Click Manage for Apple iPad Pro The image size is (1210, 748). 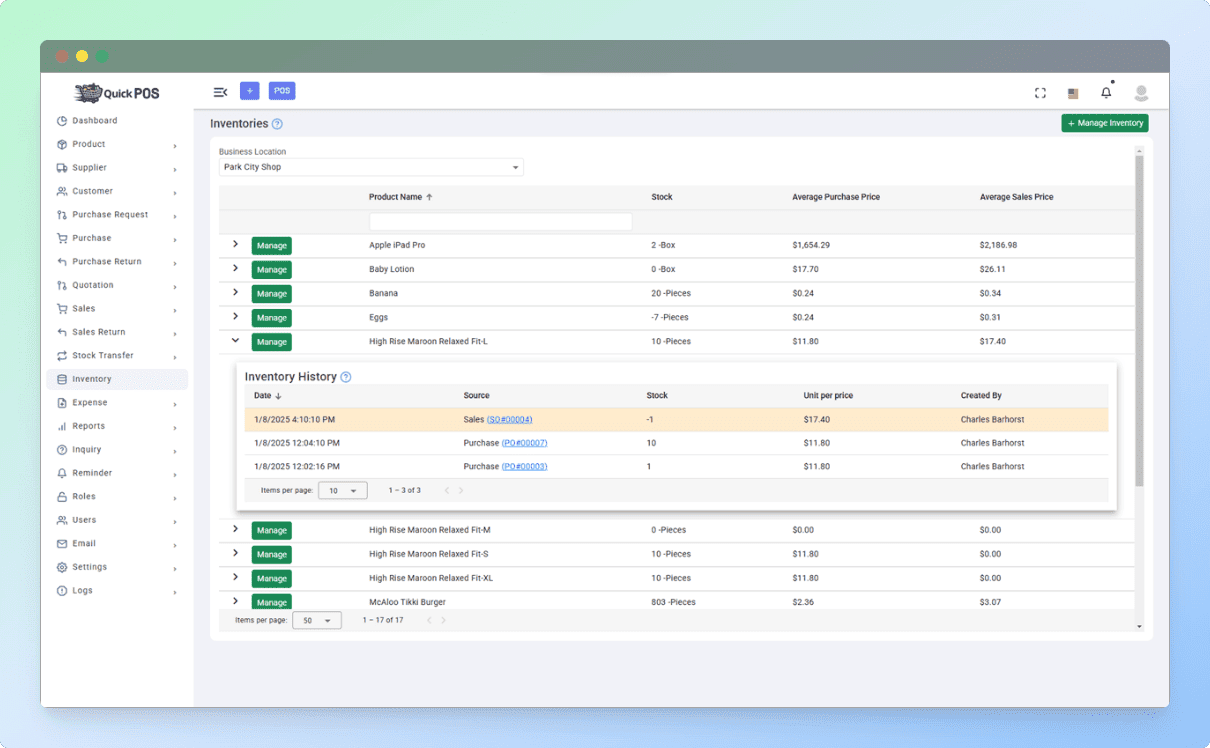271,246
